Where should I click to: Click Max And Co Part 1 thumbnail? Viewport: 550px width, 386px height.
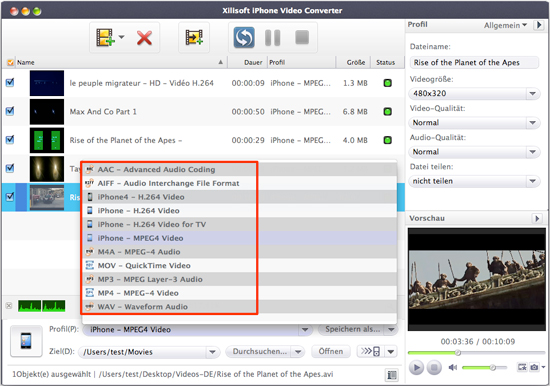pos(47,112)
